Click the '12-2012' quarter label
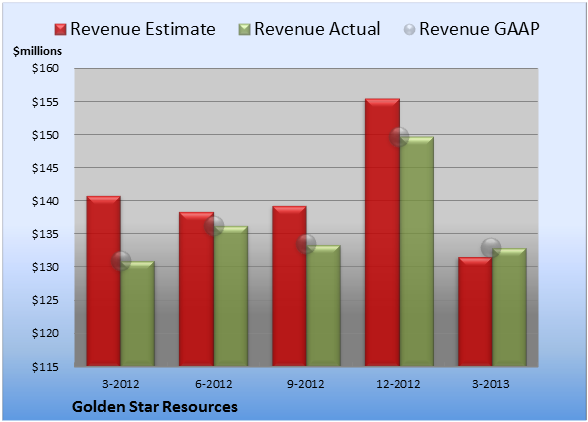Image resolution: width=588 pixels, height=422 pixels. point(398,384)
